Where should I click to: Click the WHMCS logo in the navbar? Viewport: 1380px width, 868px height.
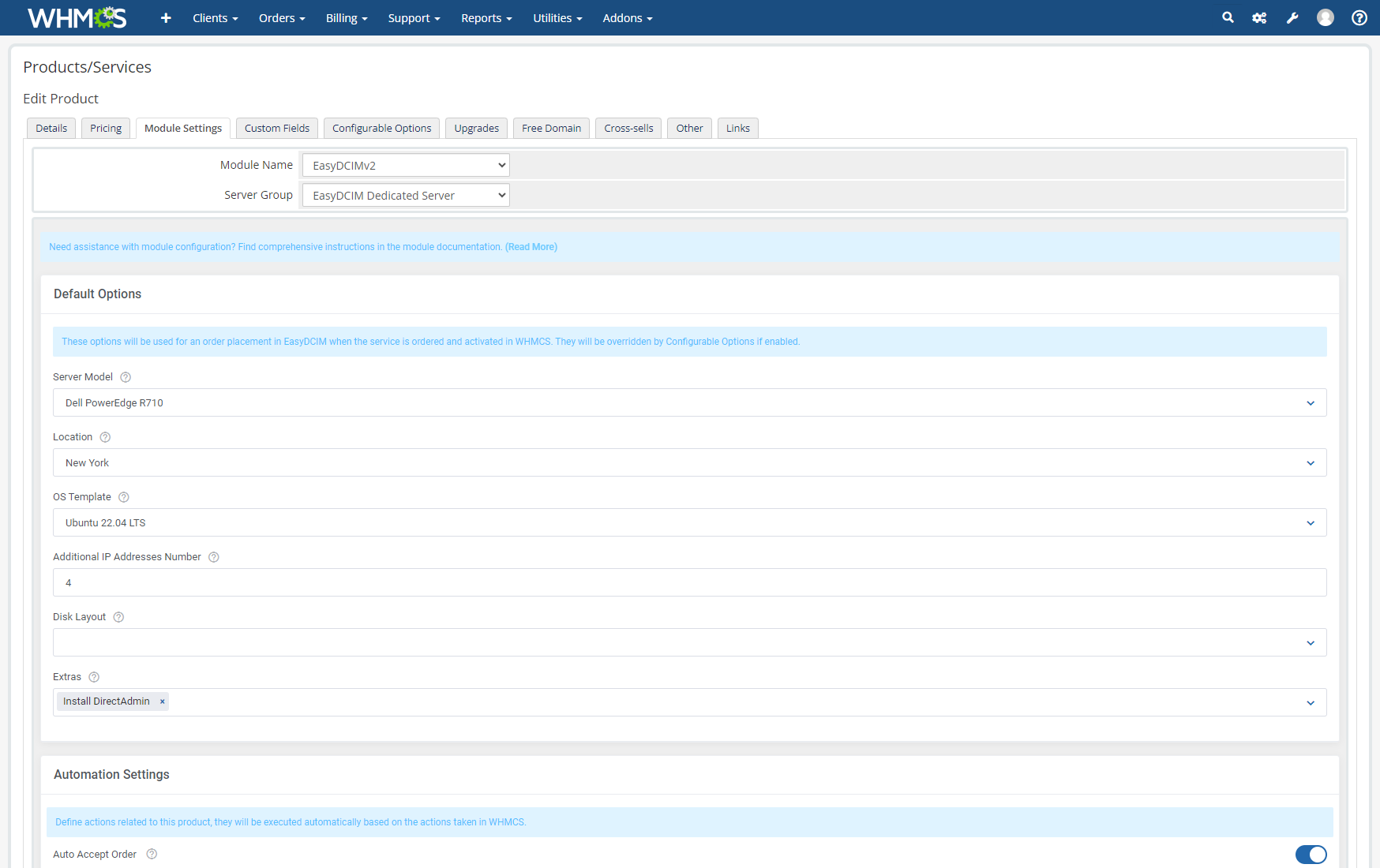[x=76, y=17]
